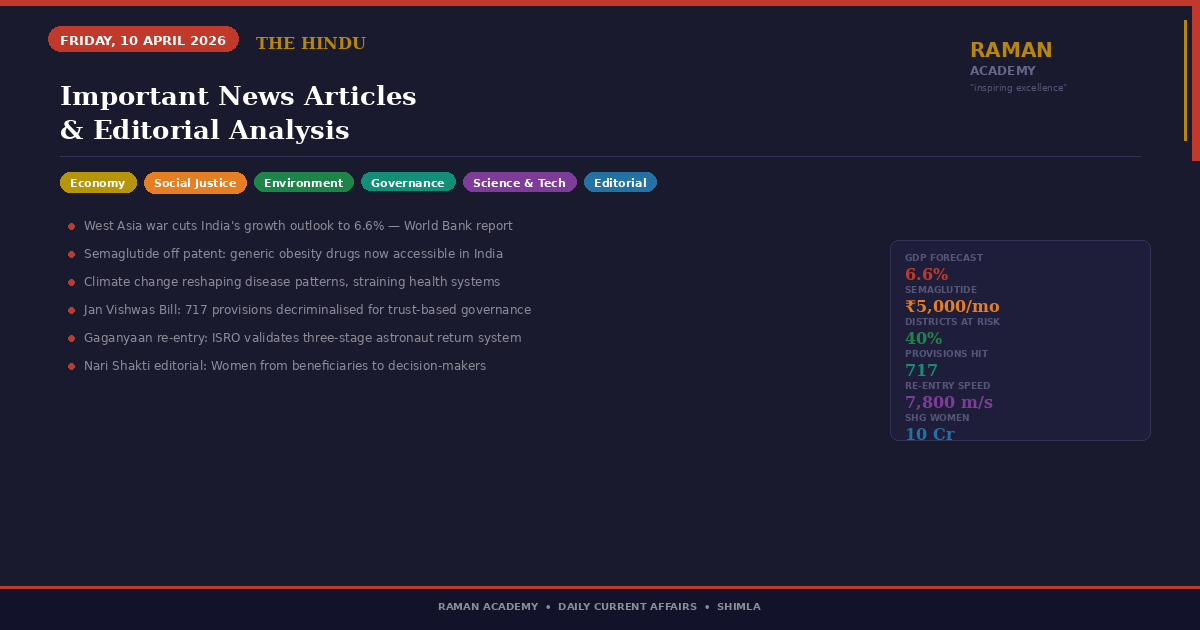The height and width of the screenshot is (630, 1200).
Task: Read the climate change disease patterns article
Action: click(292, 282)
